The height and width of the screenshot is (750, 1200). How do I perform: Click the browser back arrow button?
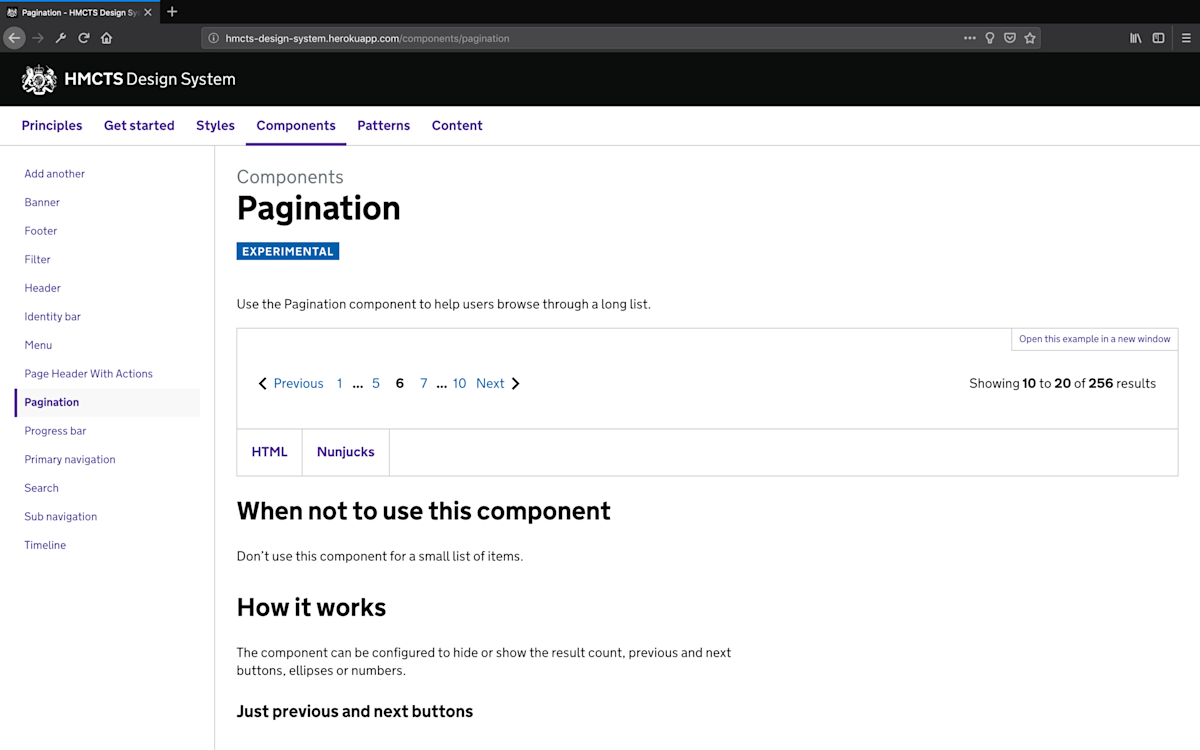pyautogui.click(x=14, y=38)
